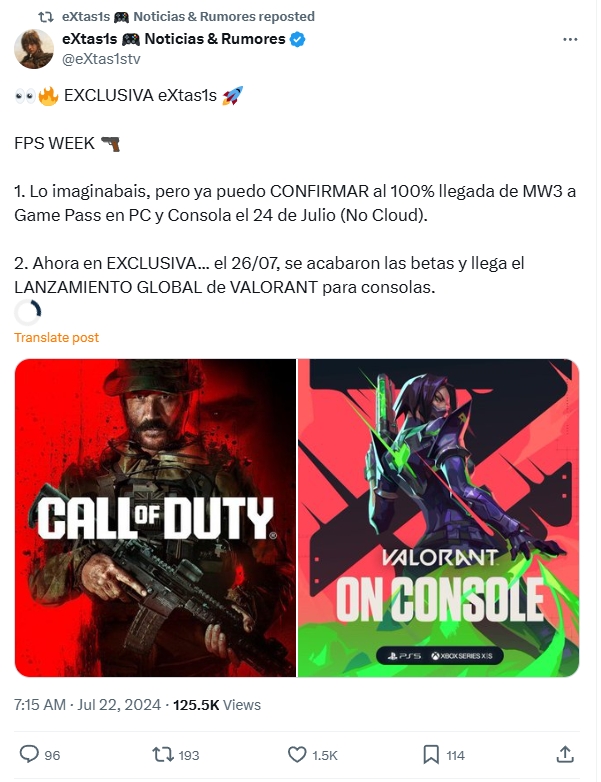
Task: Open the share post icon
Action: [565, 754]
